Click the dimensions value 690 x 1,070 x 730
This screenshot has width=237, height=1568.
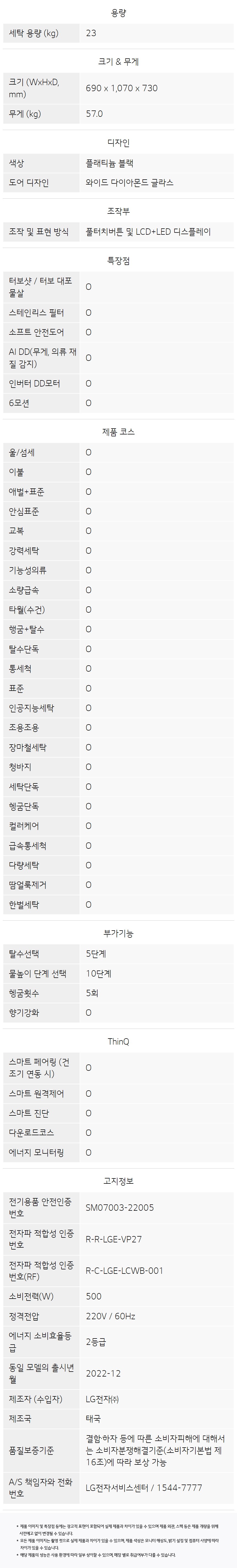click(x=122, y=88)
